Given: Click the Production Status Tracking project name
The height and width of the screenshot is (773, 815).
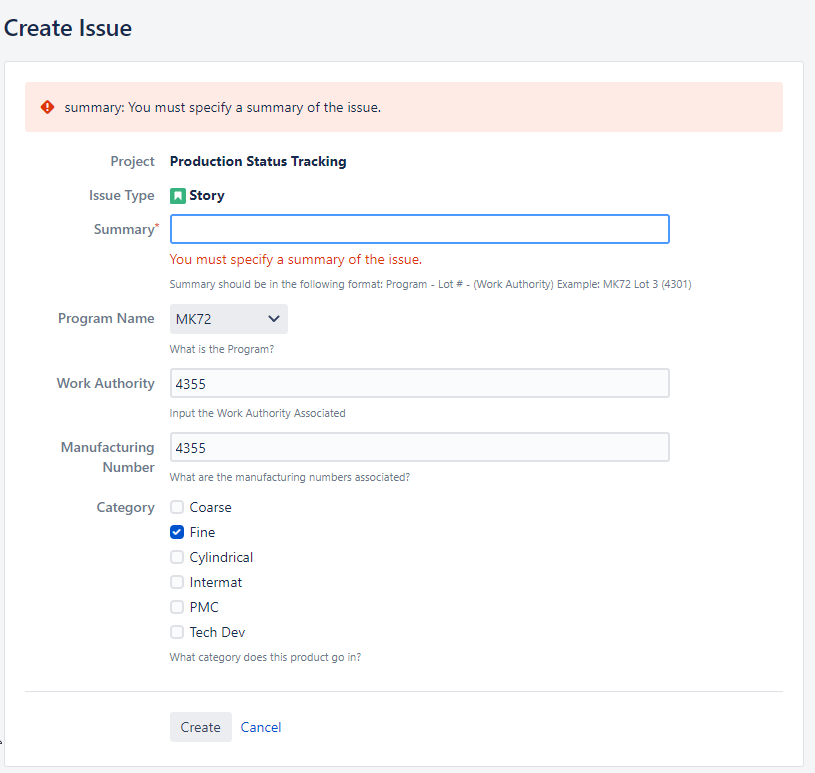Looking at the screenshot, I should pos(256,161).
